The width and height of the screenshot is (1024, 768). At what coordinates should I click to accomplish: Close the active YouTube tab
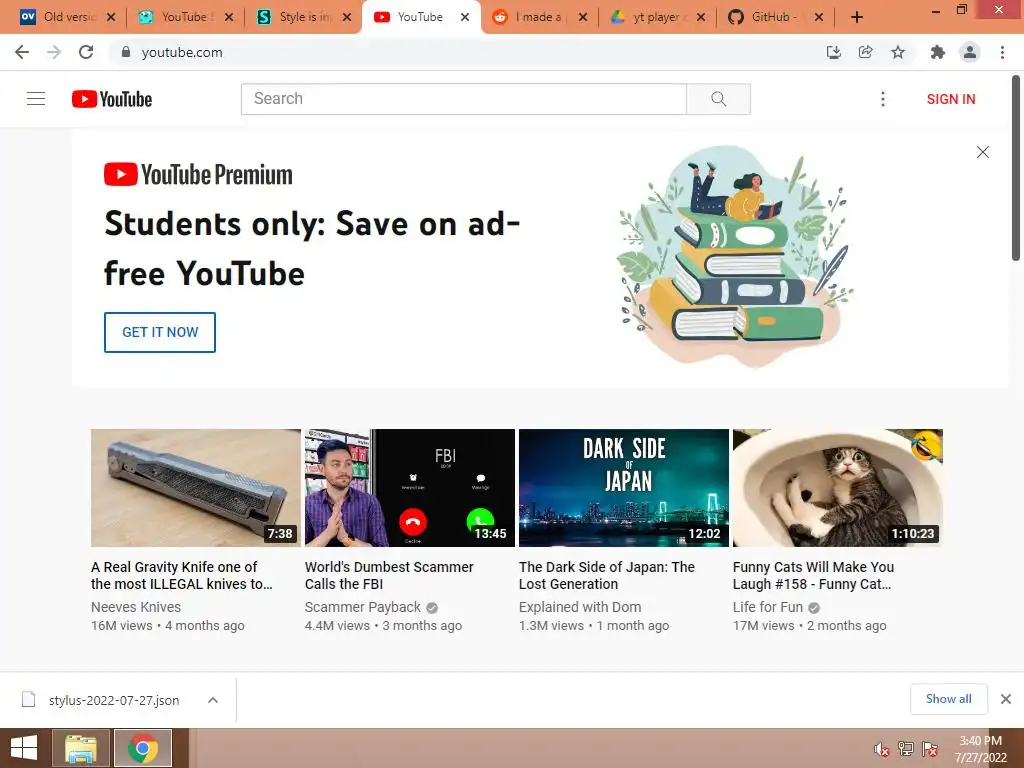[x=465, y=17]
